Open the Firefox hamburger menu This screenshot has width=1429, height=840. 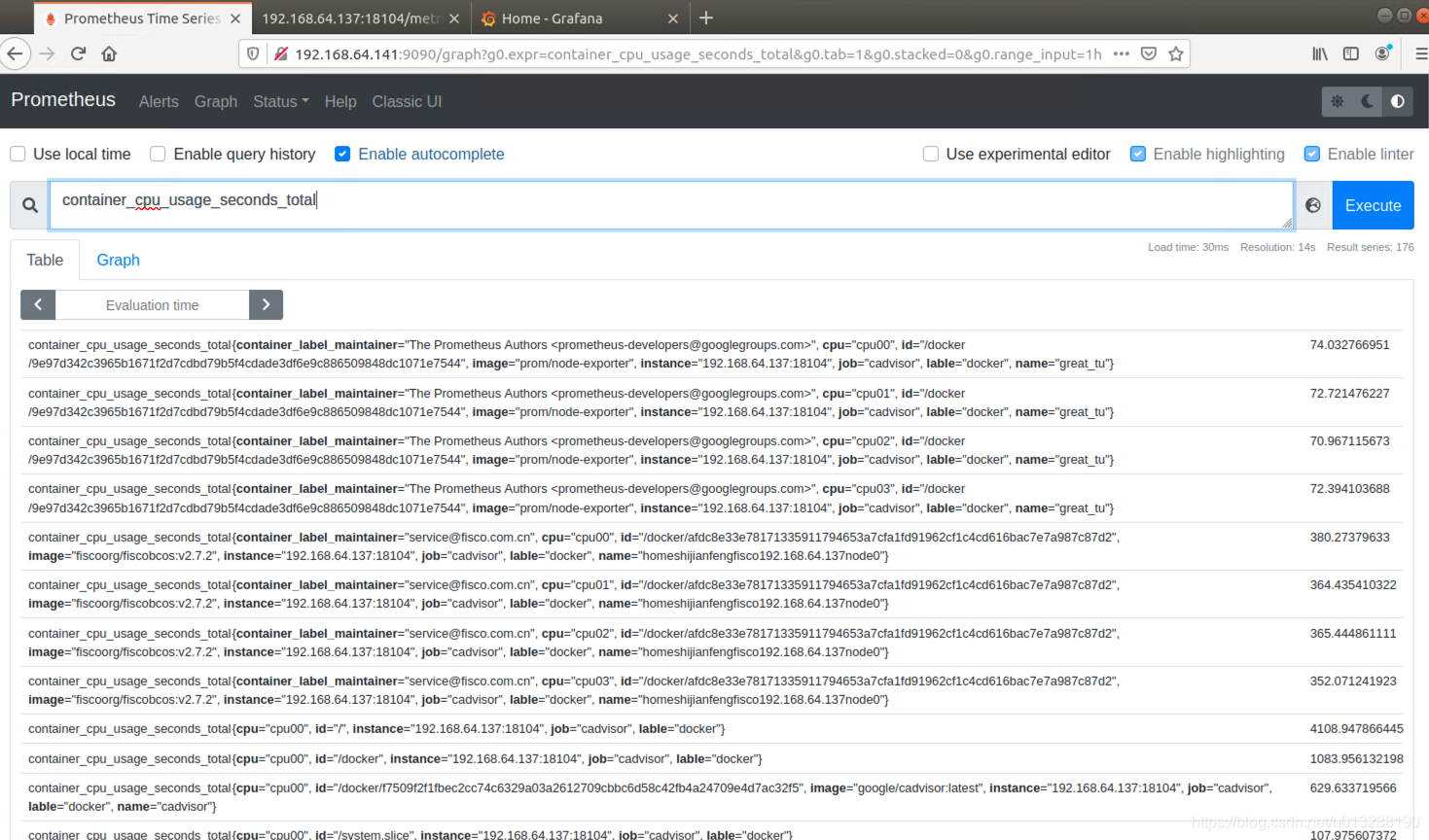(x=1421, y=53)
